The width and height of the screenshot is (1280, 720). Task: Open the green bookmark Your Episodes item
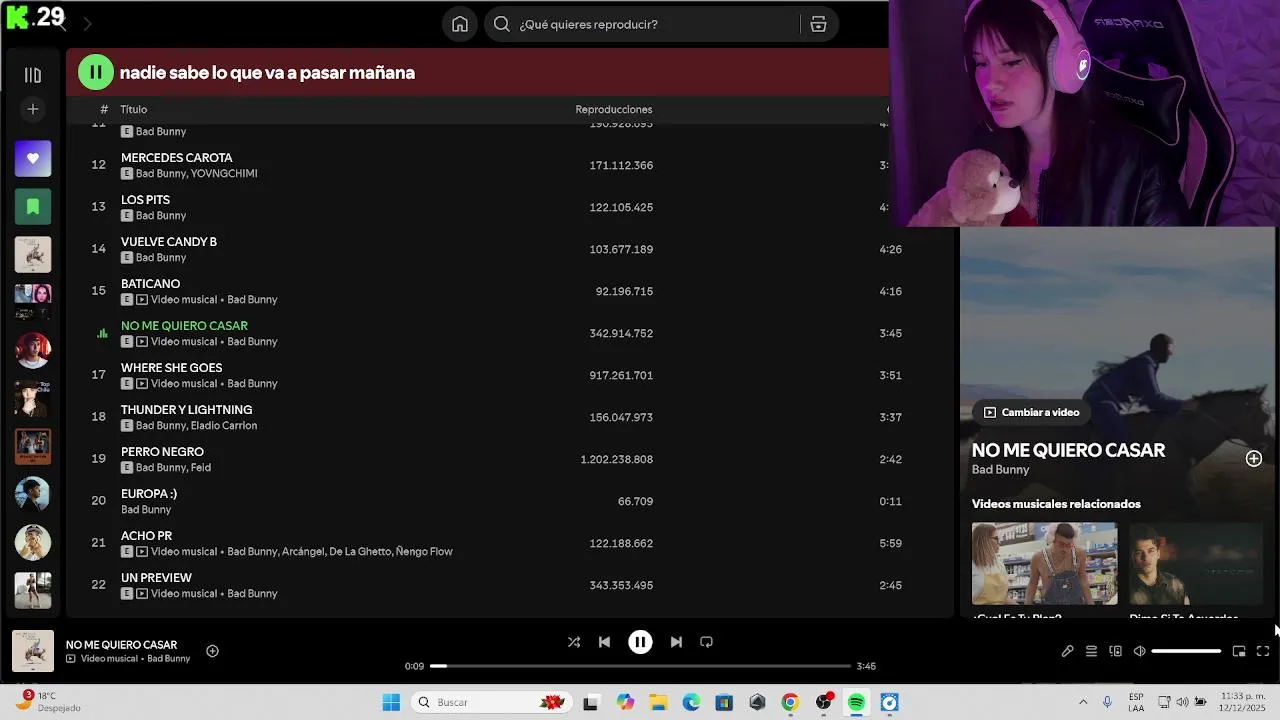click(33, 207)
